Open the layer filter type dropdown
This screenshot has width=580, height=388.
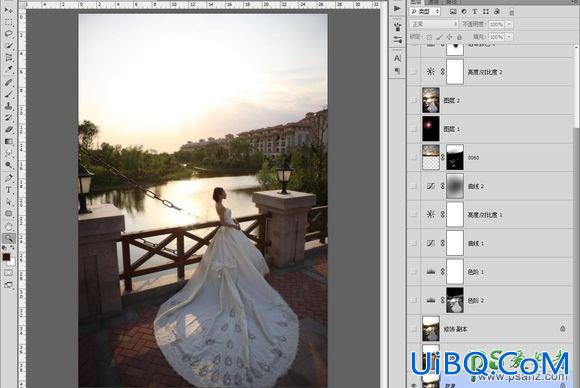[425, 12]
